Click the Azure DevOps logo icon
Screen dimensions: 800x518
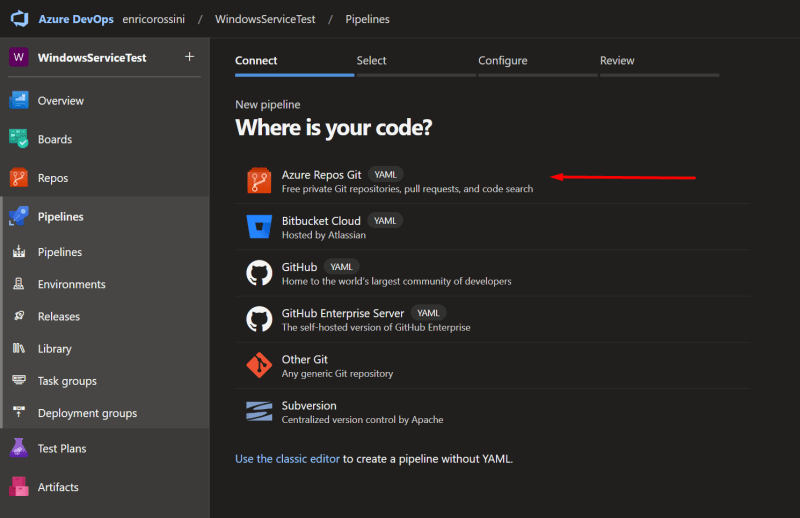point(19,19)
